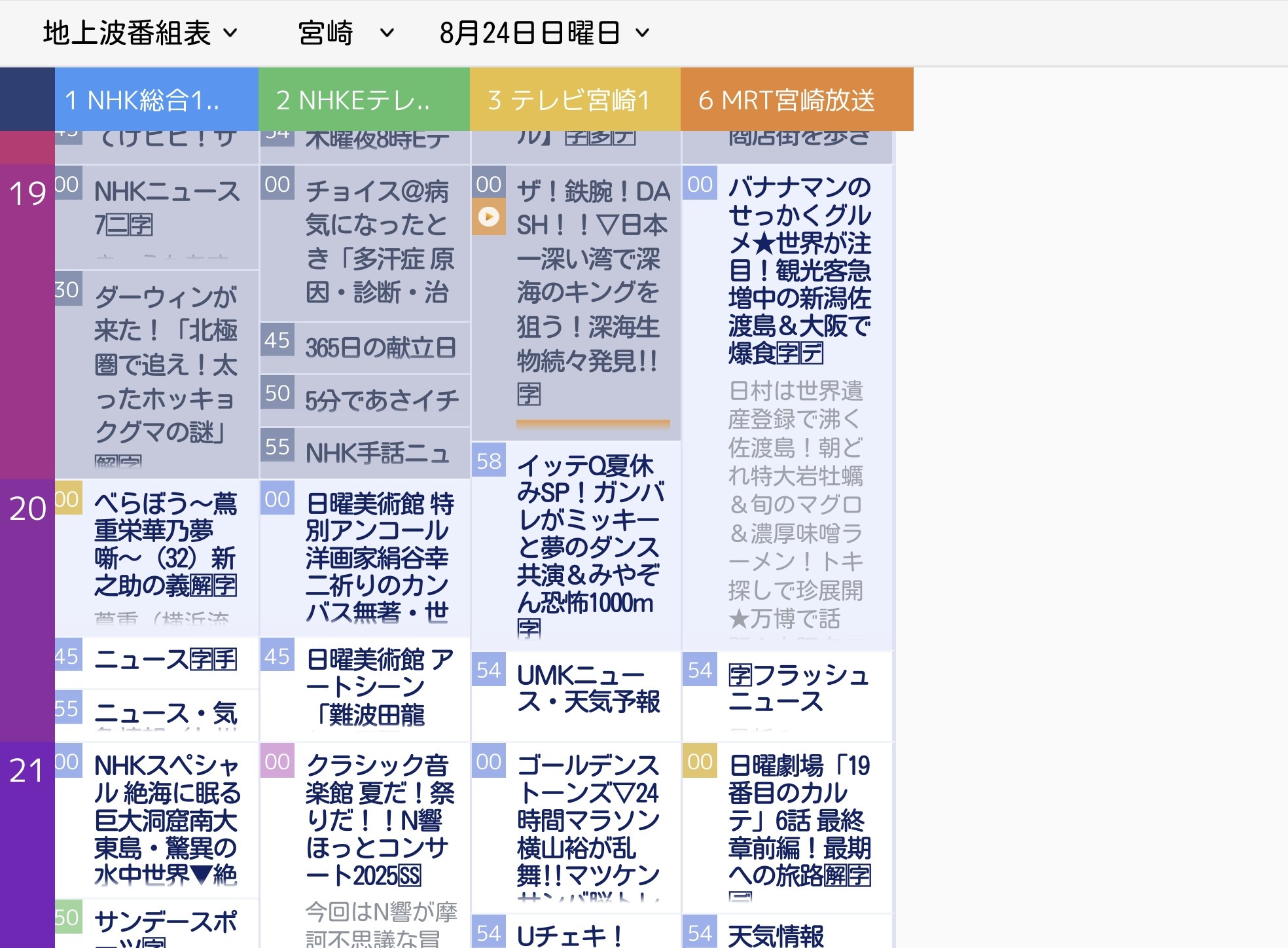Open ダーウィンが来た! program listing
The image size is (1288, 948).
click(x=157, y=374)
